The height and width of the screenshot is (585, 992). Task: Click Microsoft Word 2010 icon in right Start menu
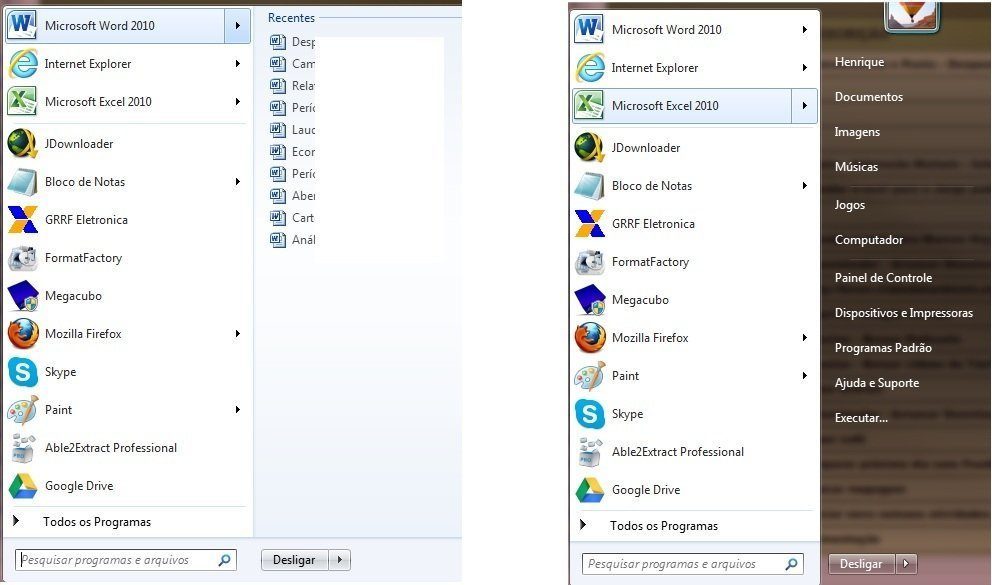[x=589, y=29]
